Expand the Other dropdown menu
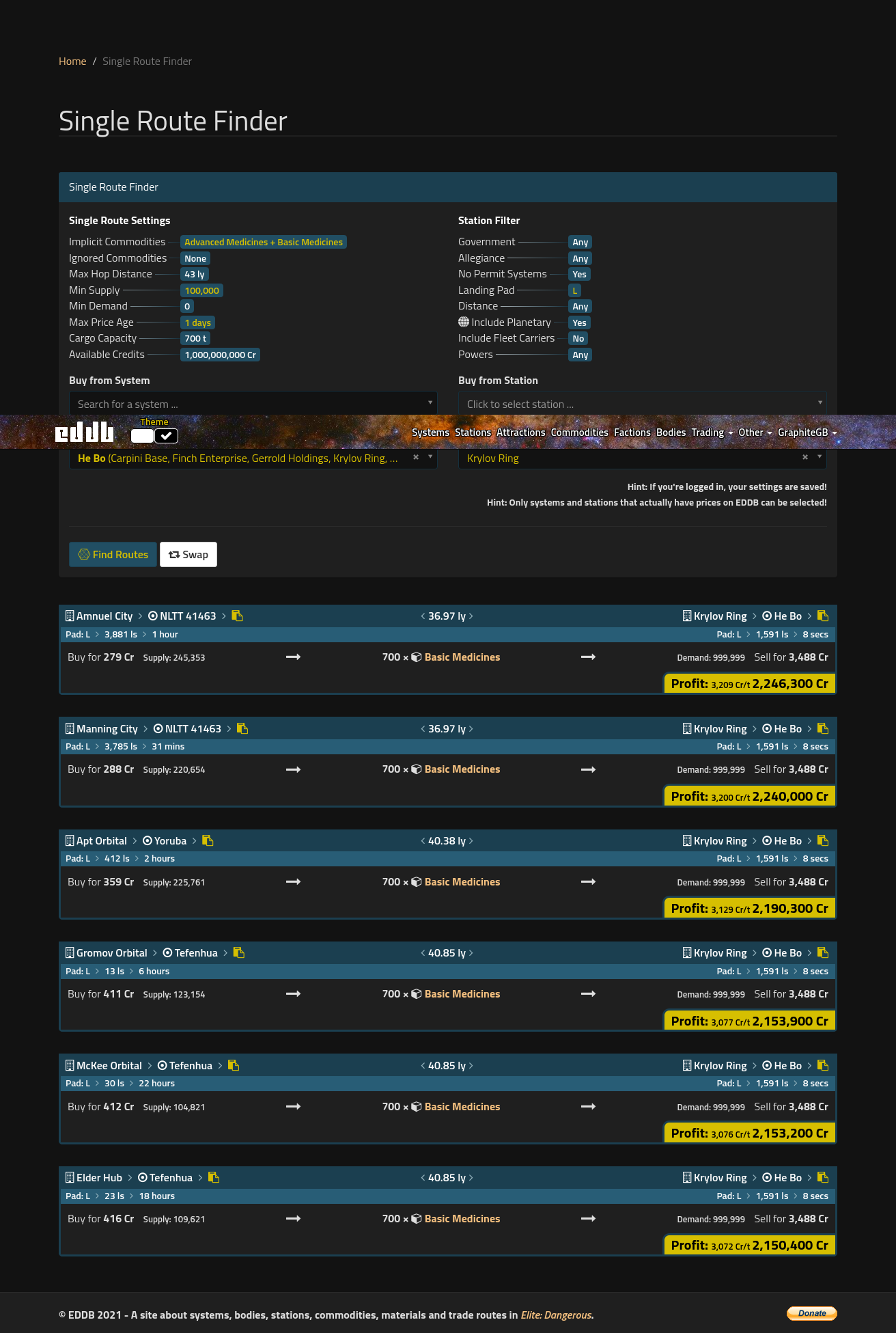896x1333 pixels. click(755, 432)
